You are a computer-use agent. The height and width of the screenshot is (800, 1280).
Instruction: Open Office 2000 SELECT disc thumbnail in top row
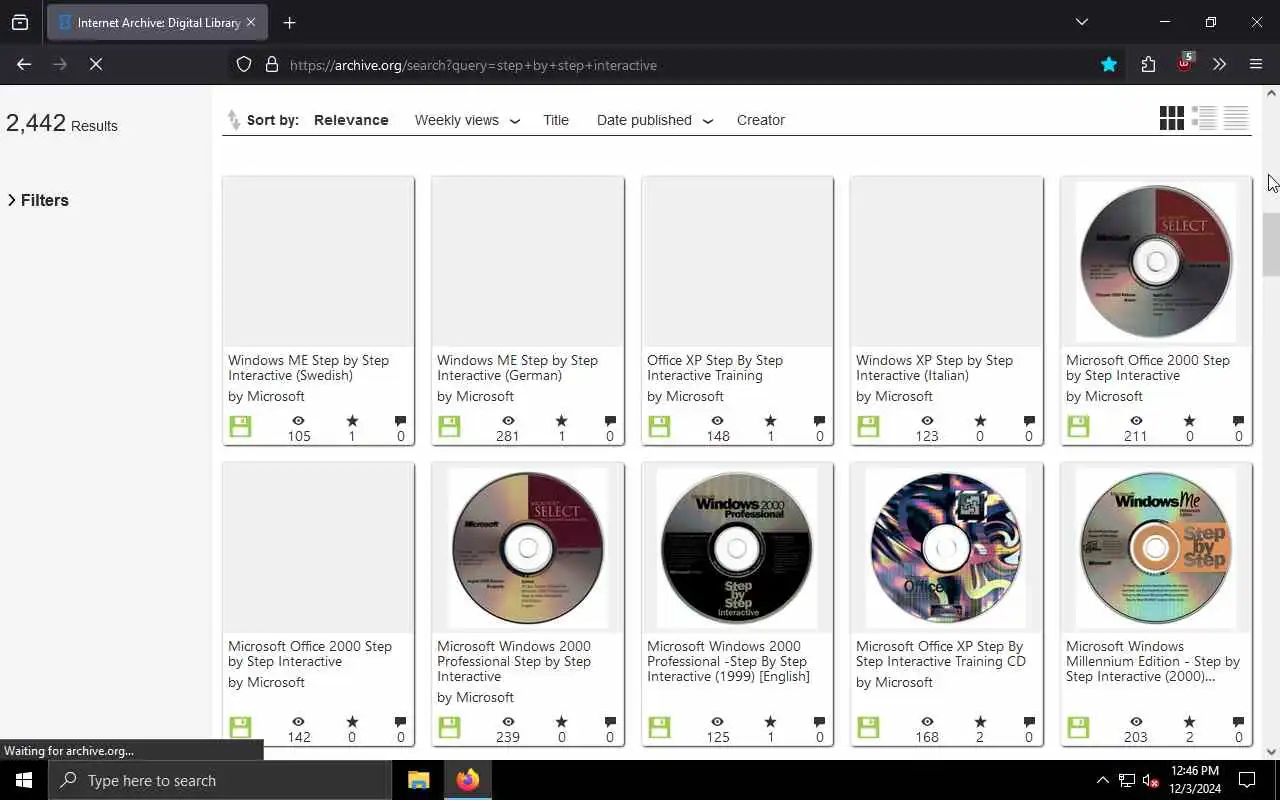(x=1156, y=262)
